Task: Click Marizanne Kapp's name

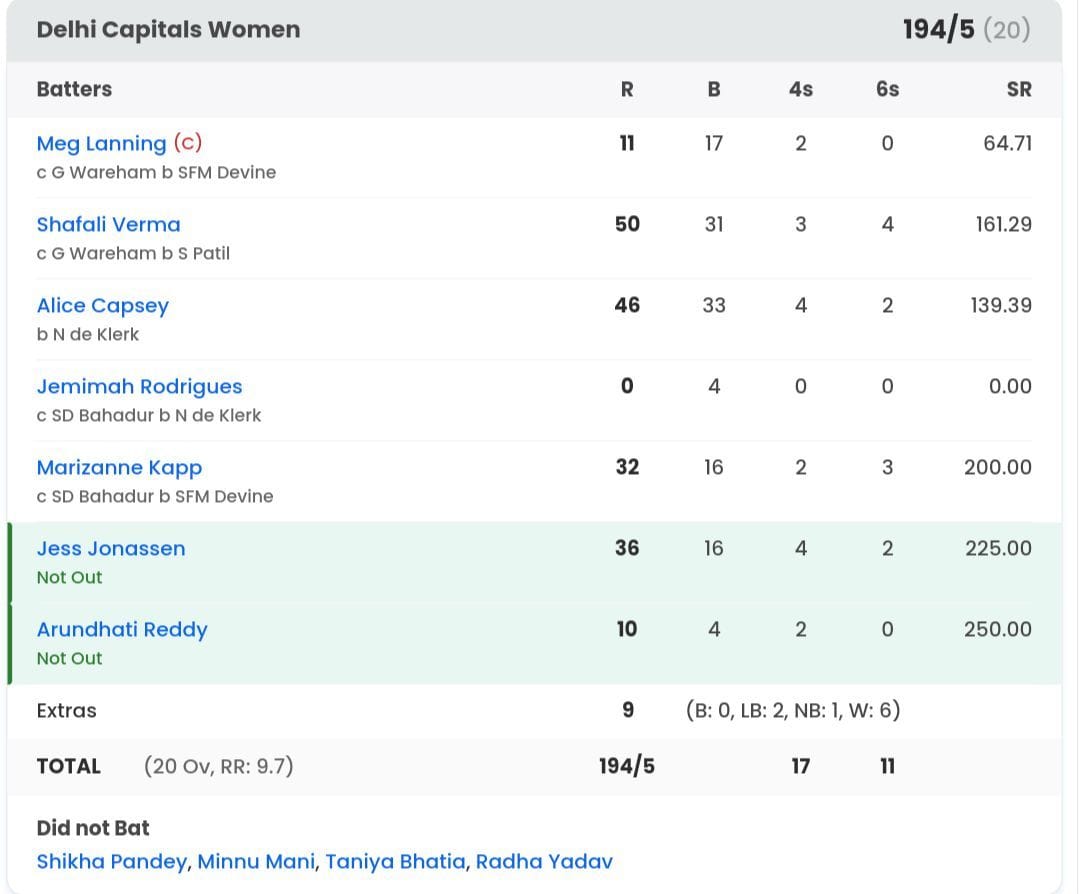Action: pyautogui.click(x=119, y=467)
